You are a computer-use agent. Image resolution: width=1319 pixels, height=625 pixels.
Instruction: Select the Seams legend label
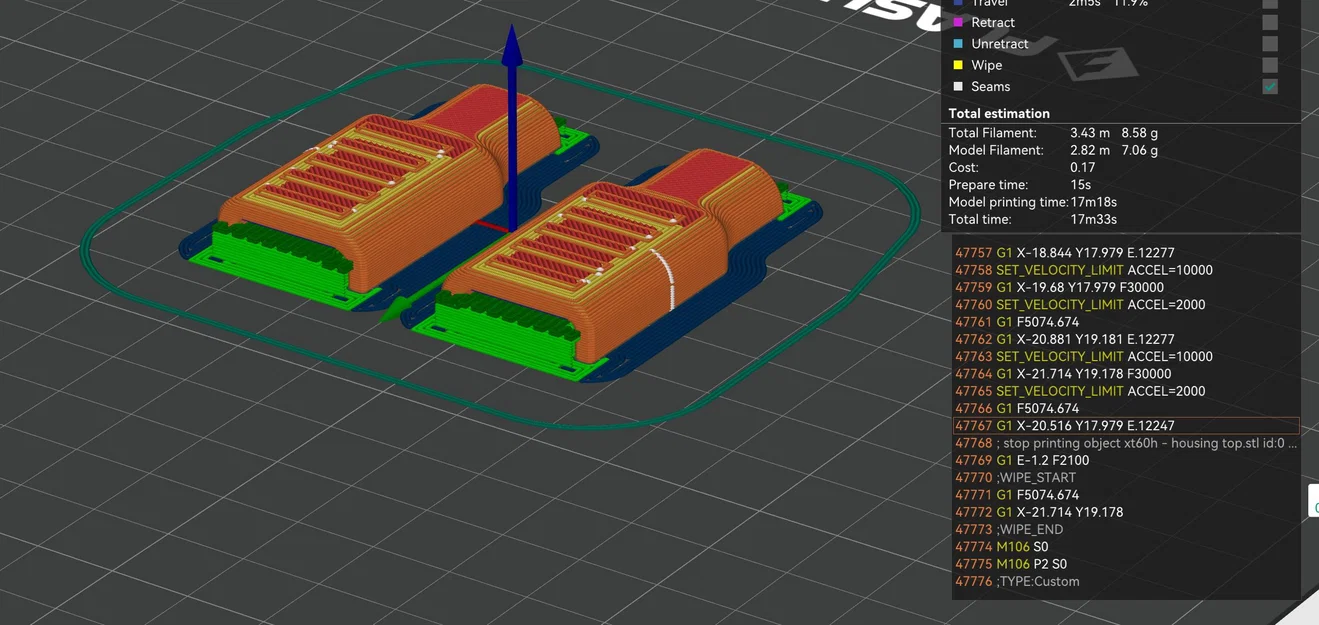(x=990, y=87)
